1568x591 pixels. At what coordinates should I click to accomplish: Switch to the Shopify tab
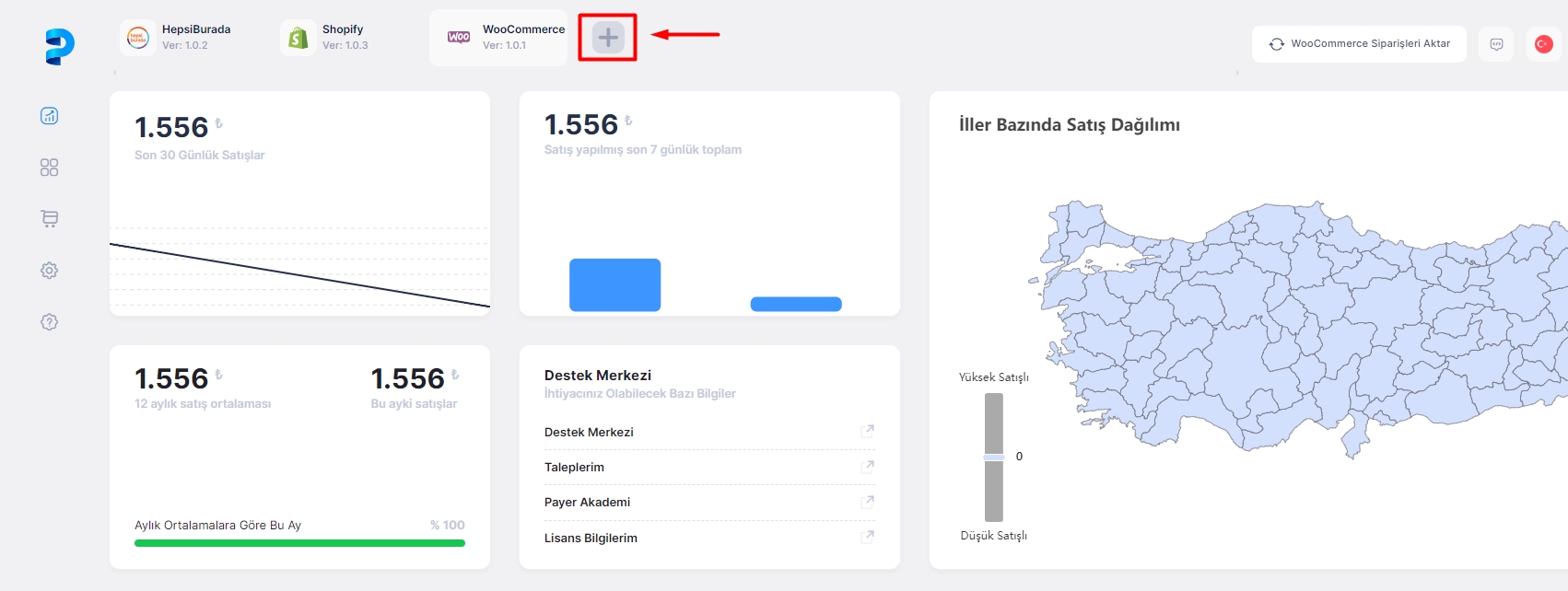tap(327, 38)
